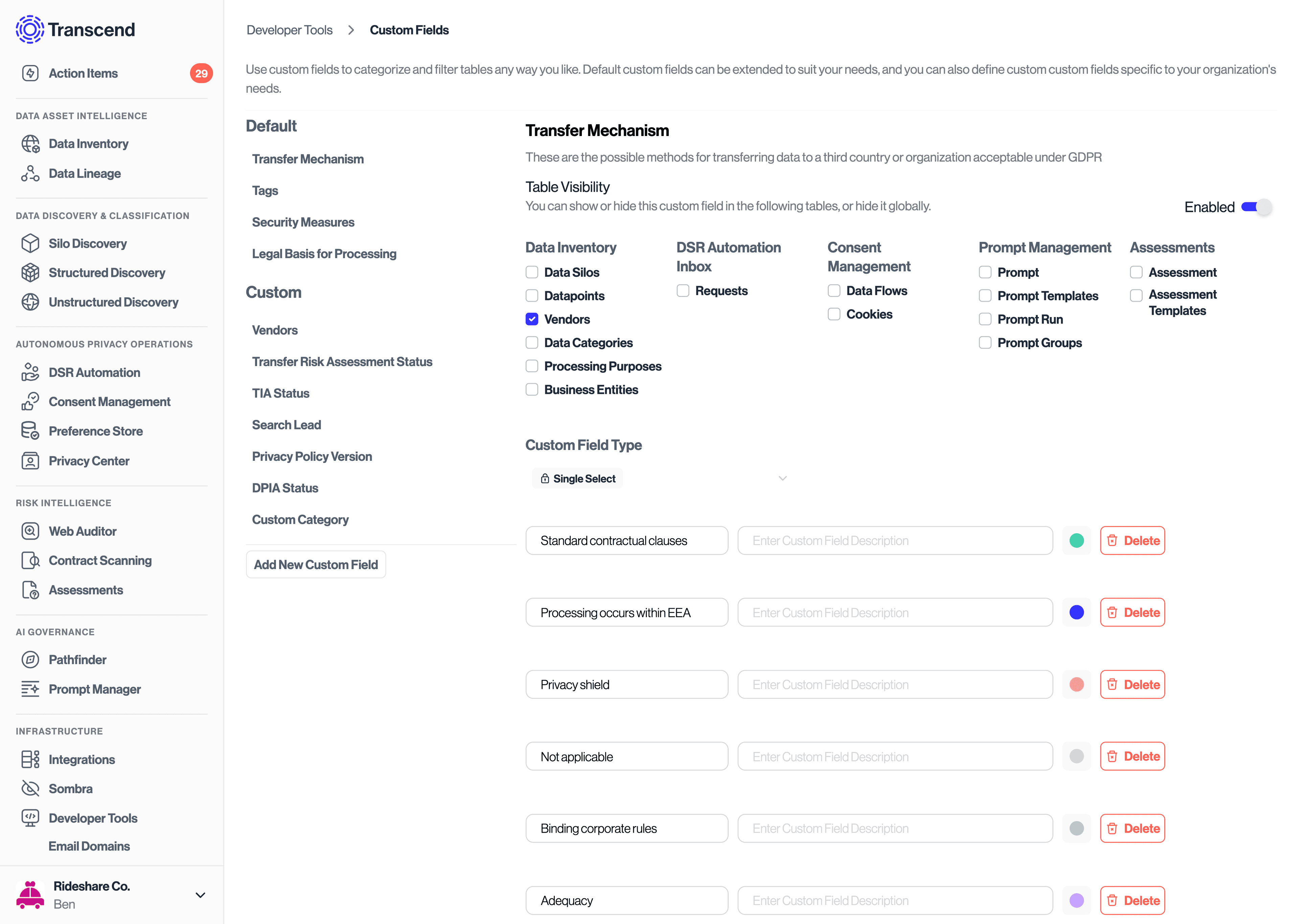
Task: Switch to the Tags custom field section
Action: tap(265, 190)
